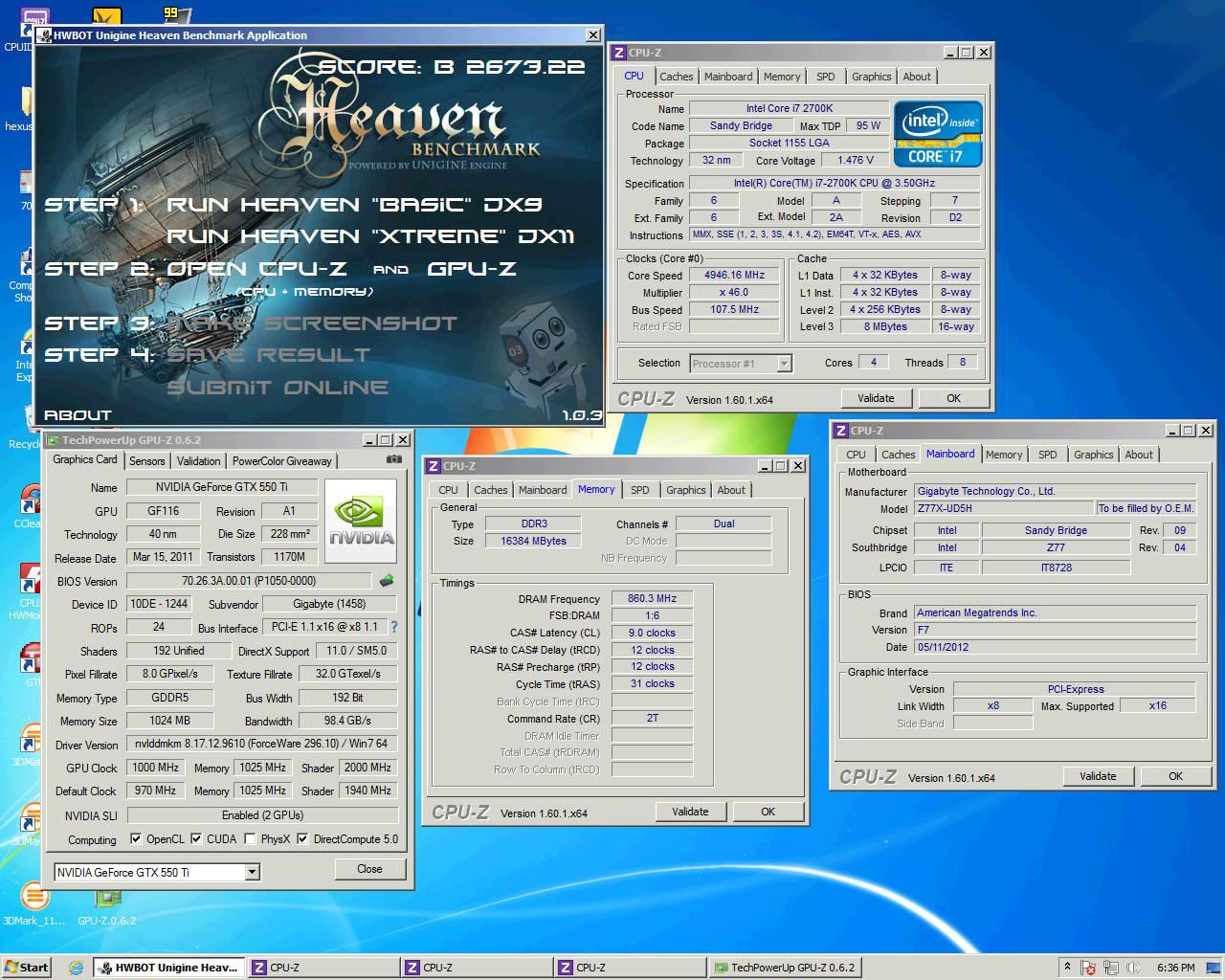Open About tab in top CPU-Z window
The image size is (1225, 980).
click(x=917, y=77)
